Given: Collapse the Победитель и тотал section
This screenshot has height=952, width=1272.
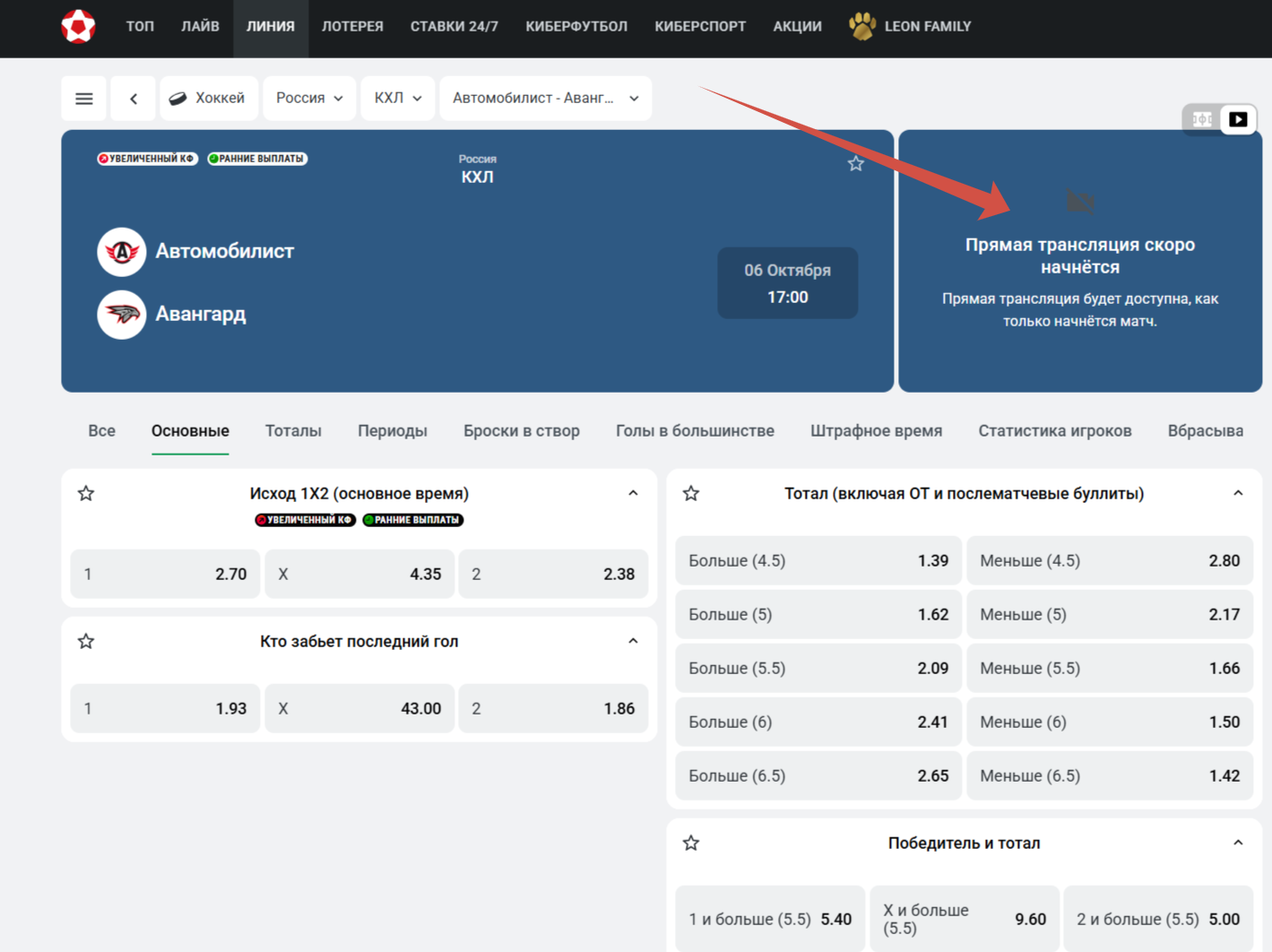Looking at the screenshot, I should [x=1238, y=843].
